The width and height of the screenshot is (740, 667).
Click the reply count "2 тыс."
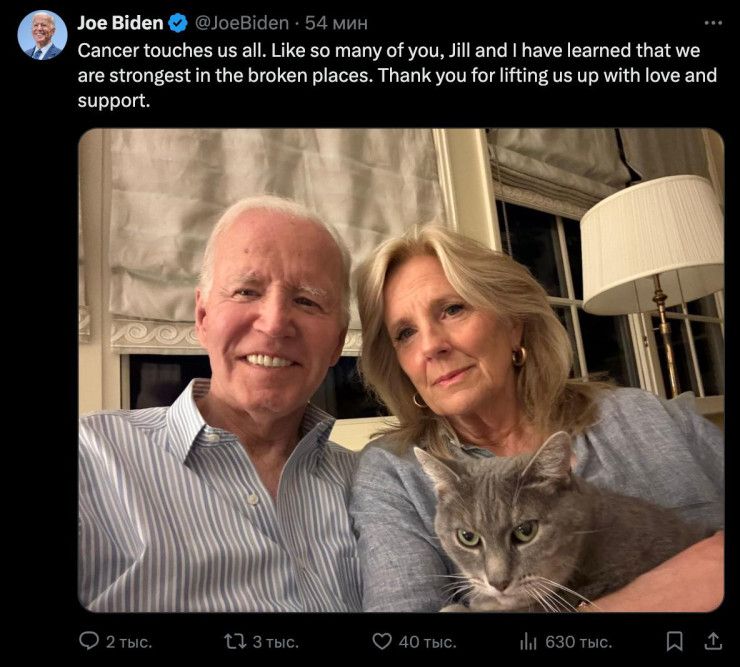coord(130,642)
